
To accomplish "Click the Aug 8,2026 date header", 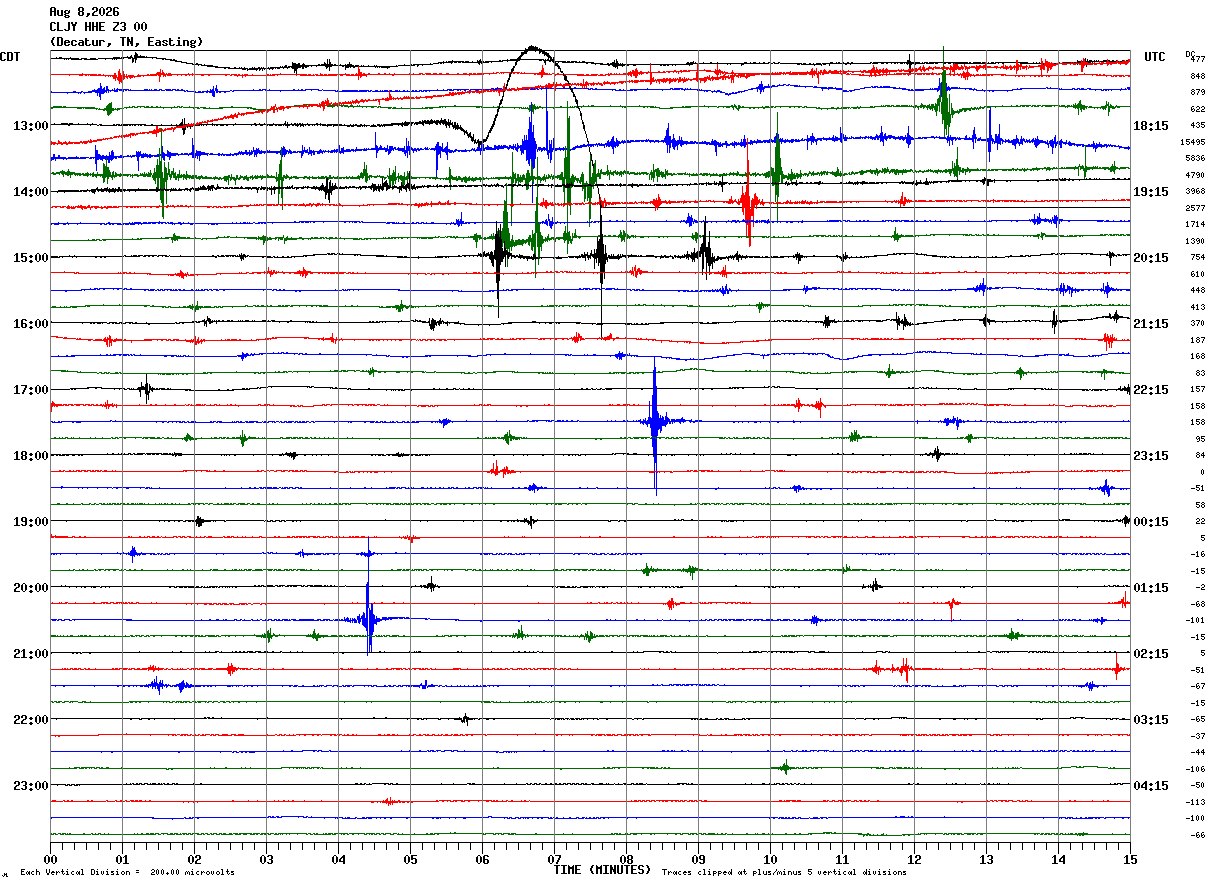I will click(x=84, y=12).
